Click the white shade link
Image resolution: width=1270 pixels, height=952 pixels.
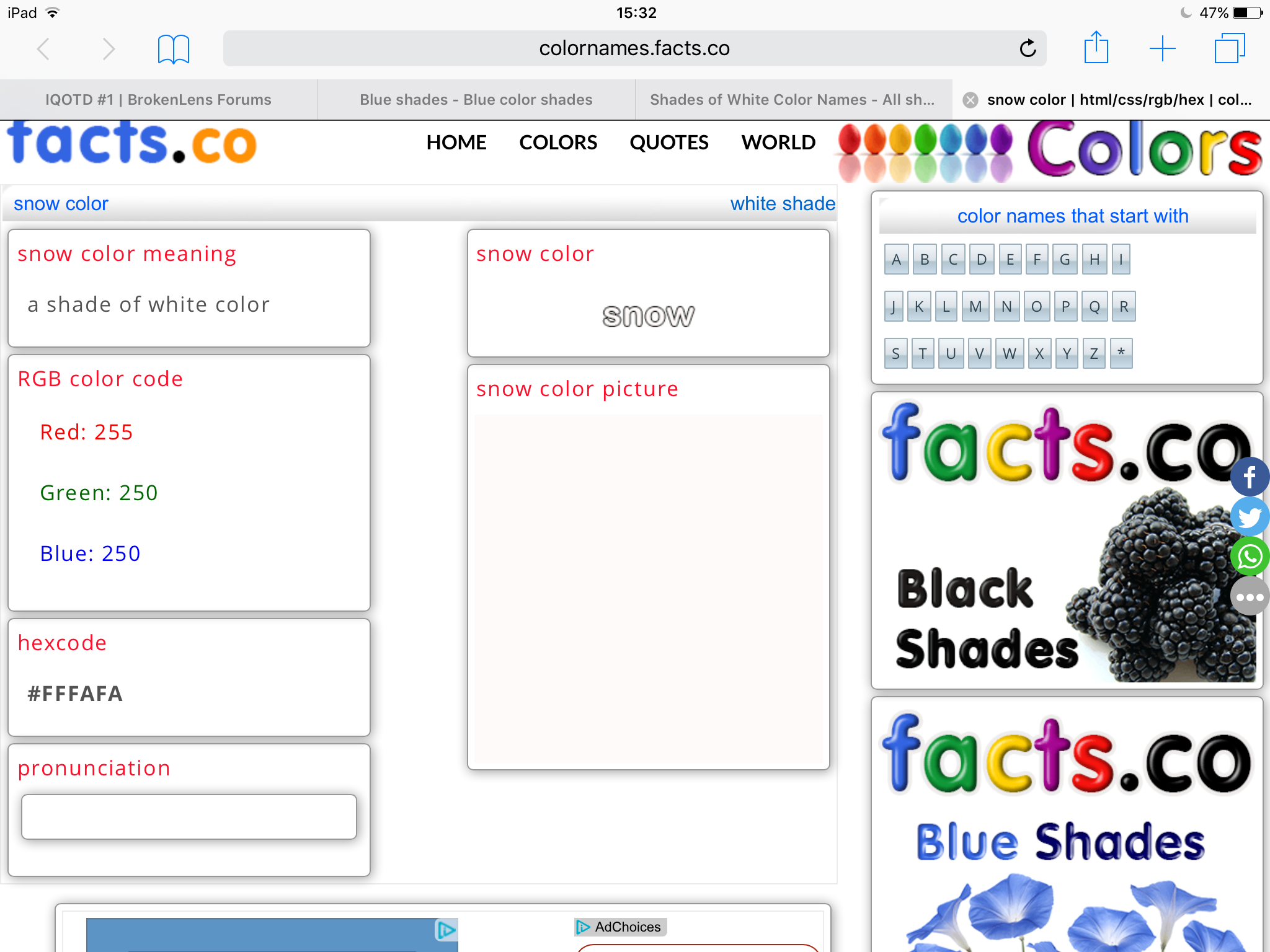[x=783, y=203]
